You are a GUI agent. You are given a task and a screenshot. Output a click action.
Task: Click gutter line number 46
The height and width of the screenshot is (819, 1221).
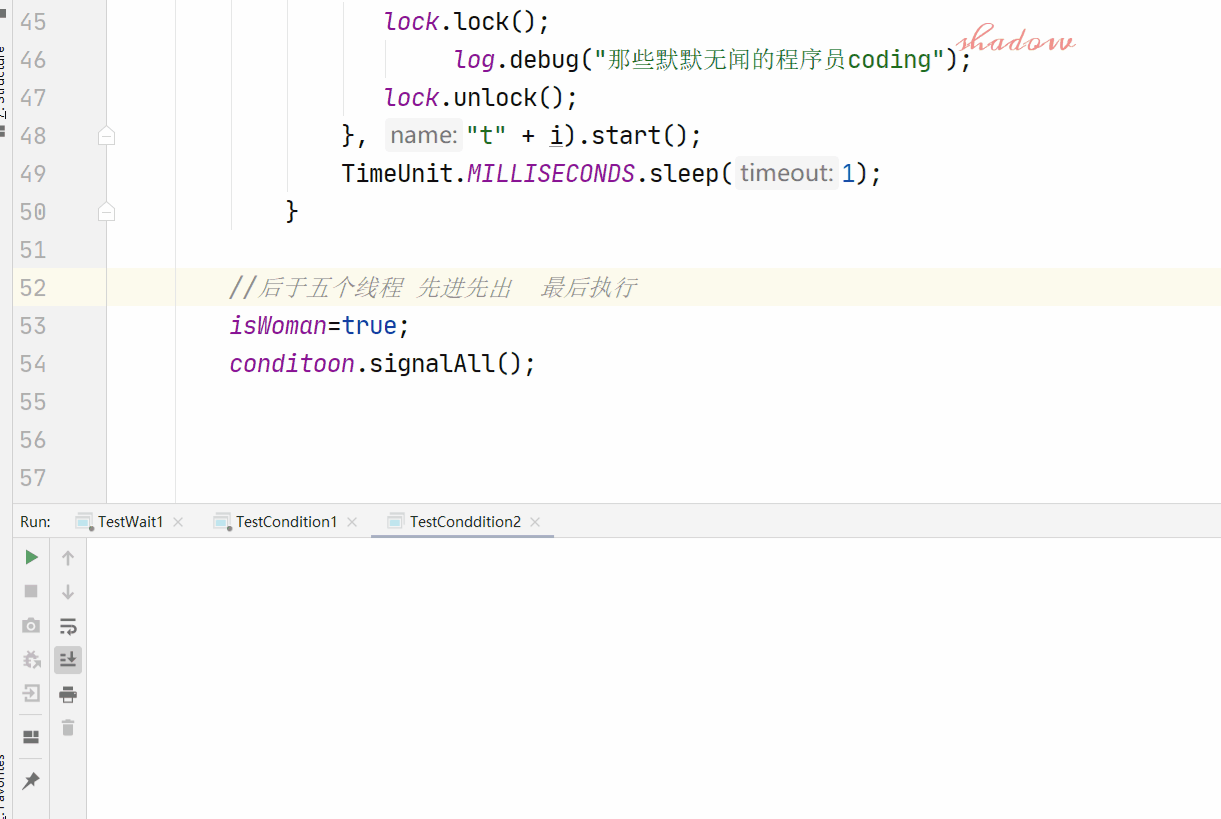click(x=33, y=60)
